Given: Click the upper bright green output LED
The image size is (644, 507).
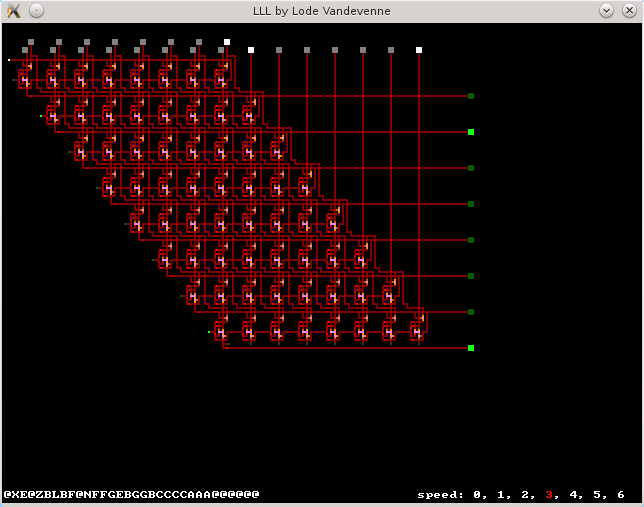Looking at the screenshot, I should coord(471,132).
